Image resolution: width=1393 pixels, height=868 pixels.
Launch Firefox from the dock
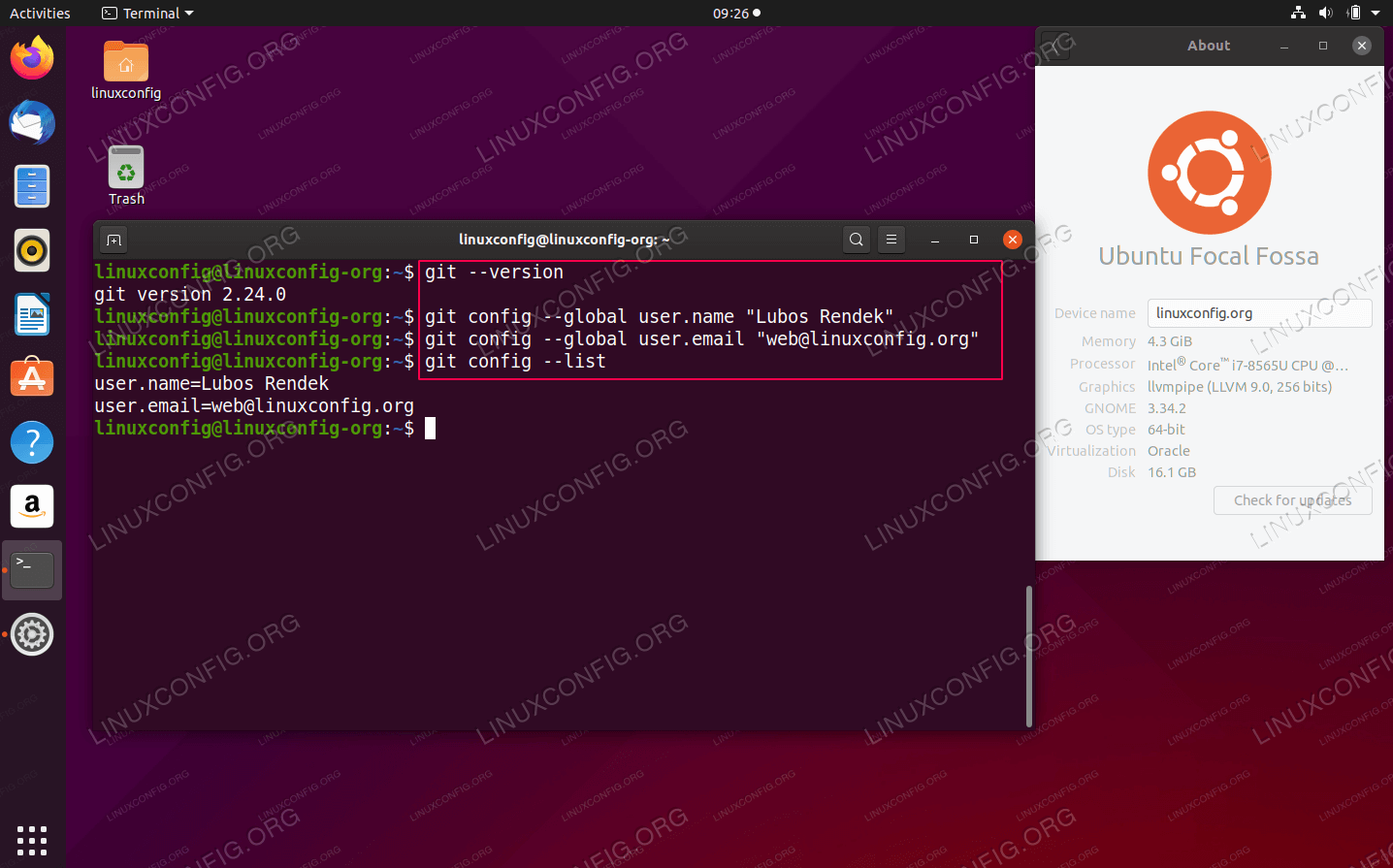click(x=32, y=58)
